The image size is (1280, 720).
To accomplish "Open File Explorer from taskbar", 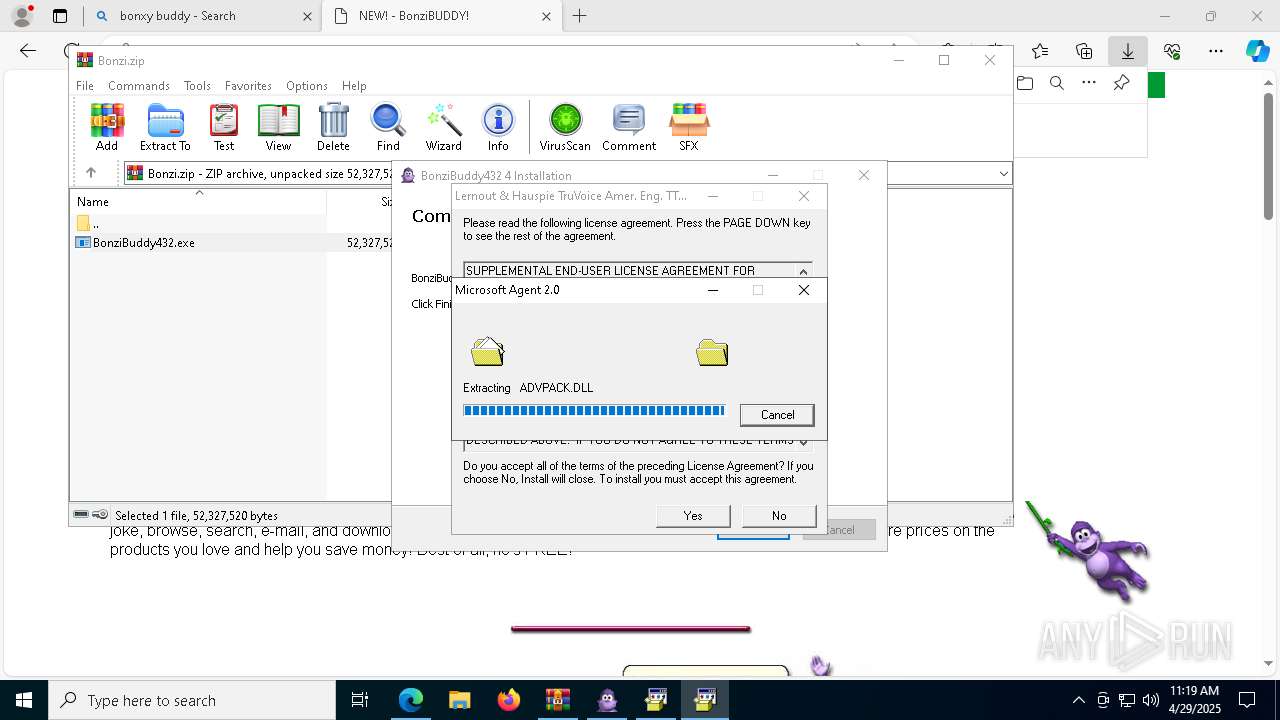I will point(459,700).
